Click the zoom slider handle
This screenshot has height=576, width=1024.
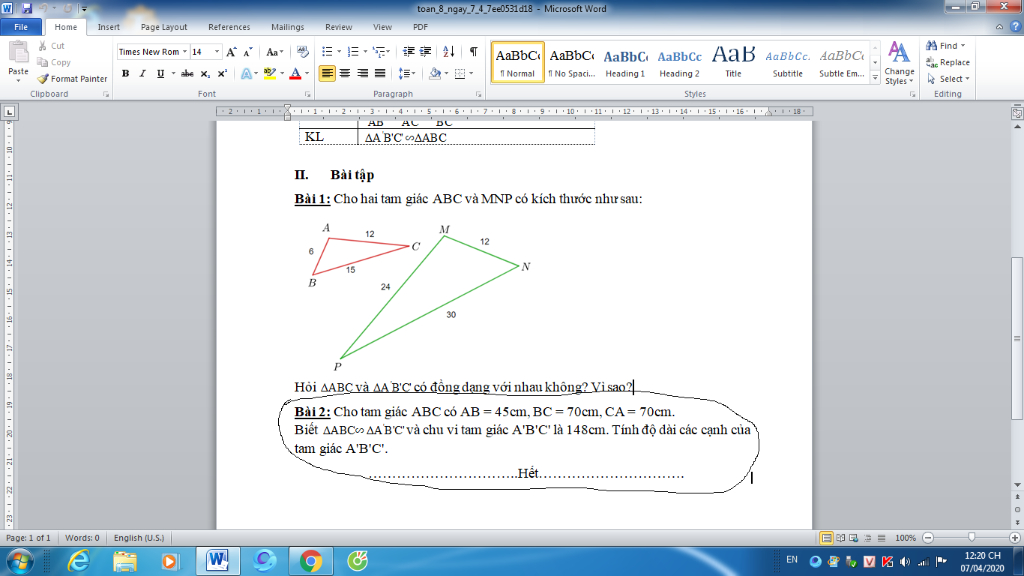[971, 537]
